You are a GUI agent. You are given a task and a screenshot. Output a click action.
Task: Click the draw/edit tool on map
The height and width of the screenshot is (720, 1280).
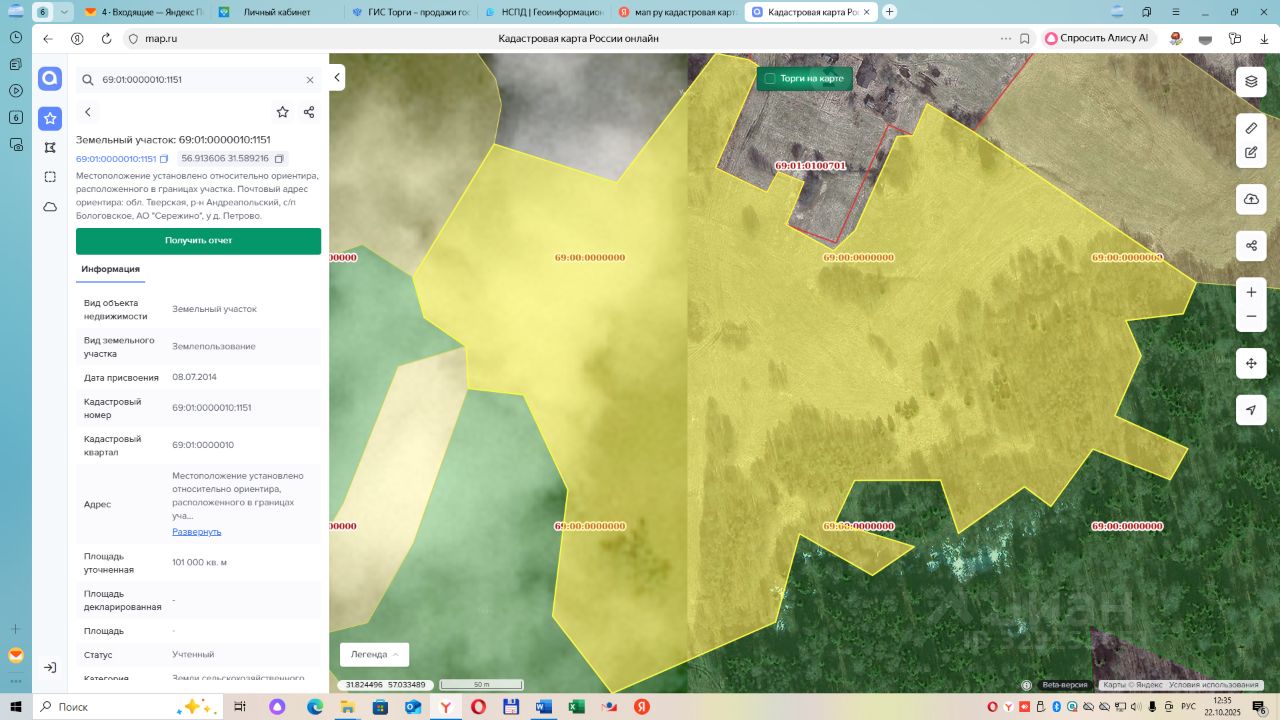1251,153
